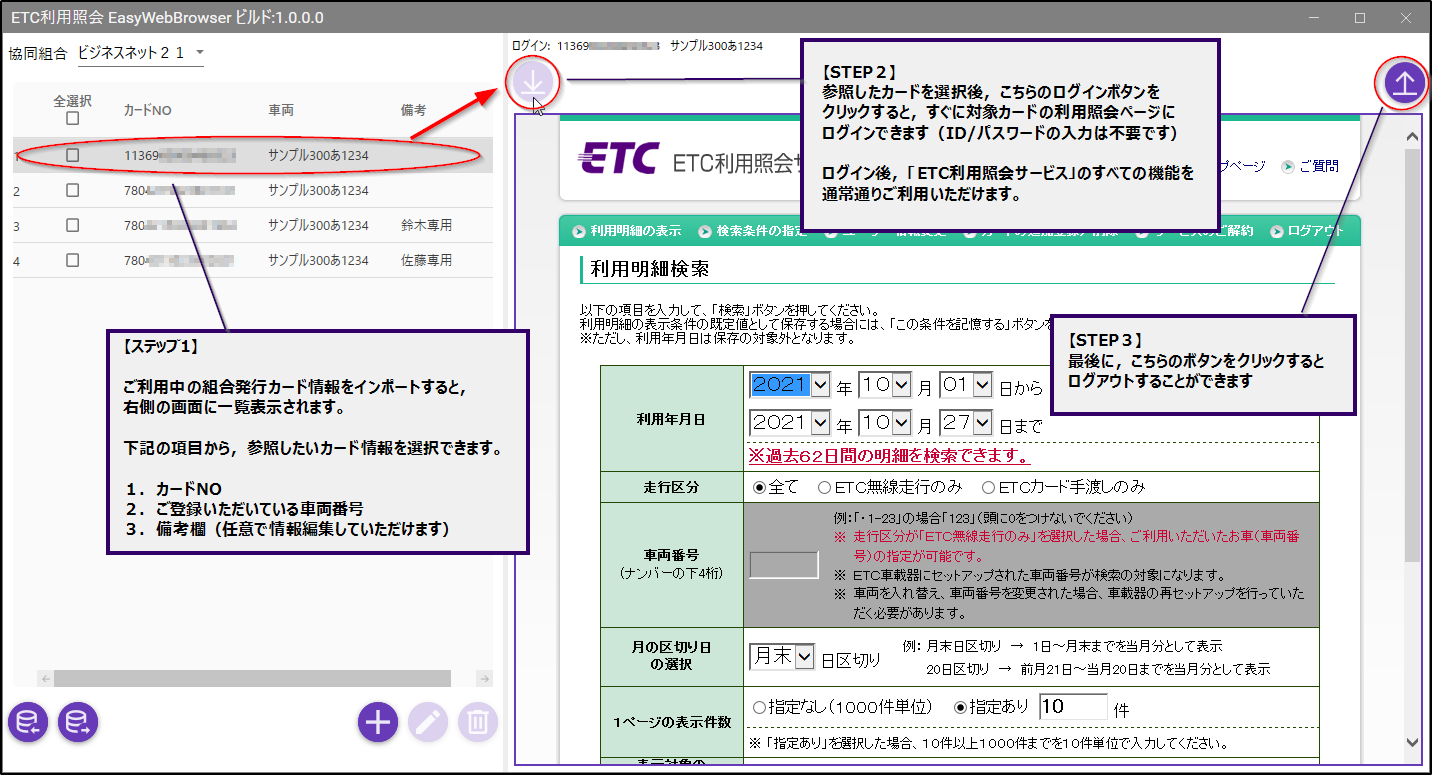This screenshot has height=775, width=1432.
Task: Click the card number starting with 11369
Action: pyautogui.click(x=180, y=155)
